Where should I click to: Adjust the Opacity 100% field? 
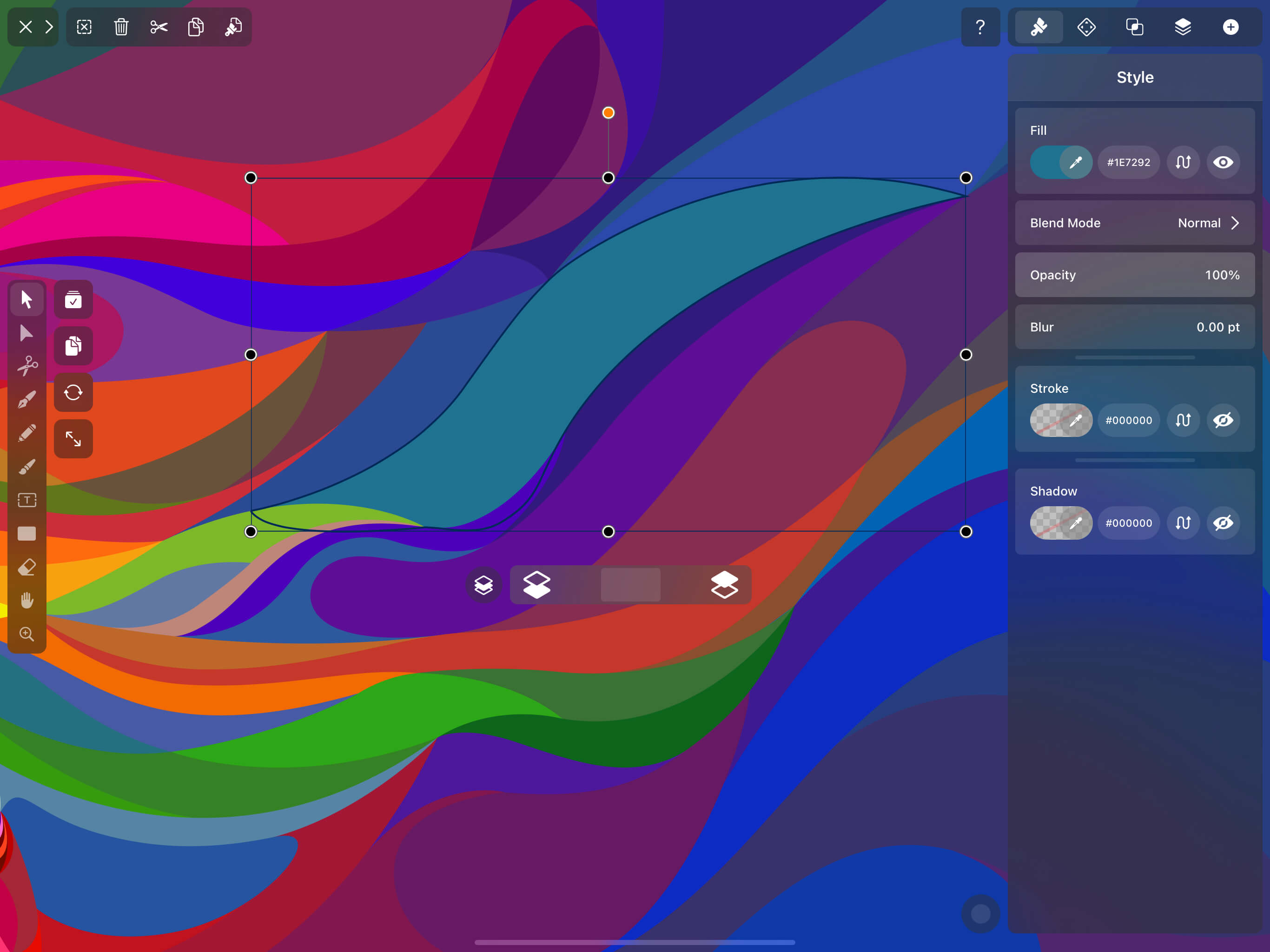pyautogui.click(x=1135, y=275)
